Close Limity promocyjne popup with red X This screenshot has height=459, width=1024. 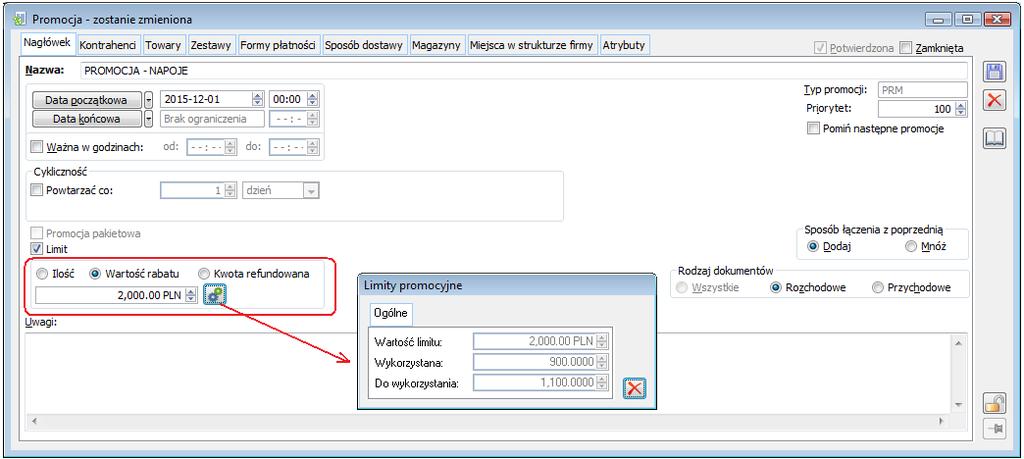click(x=634, y=388)
